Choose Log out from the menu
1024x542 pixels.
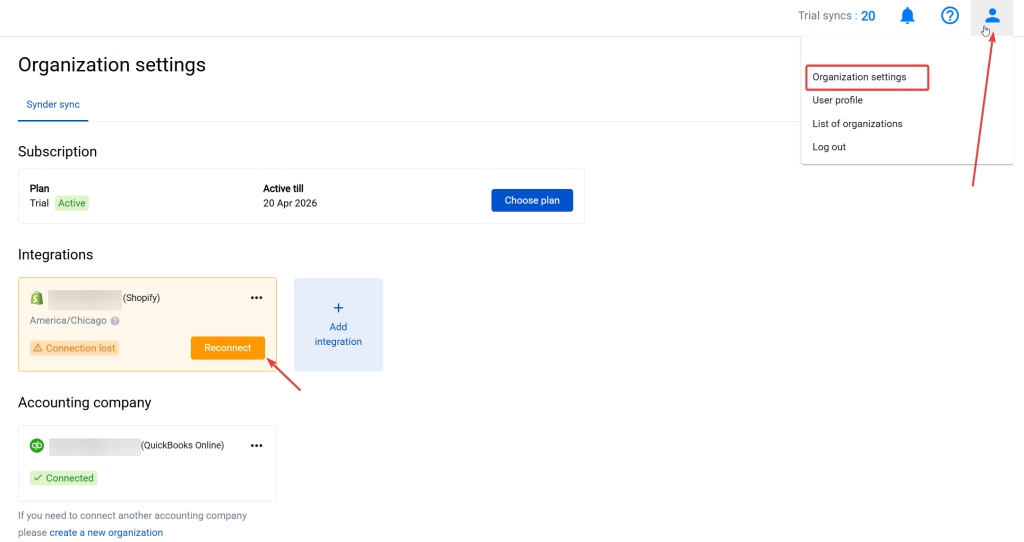(829, 147)
